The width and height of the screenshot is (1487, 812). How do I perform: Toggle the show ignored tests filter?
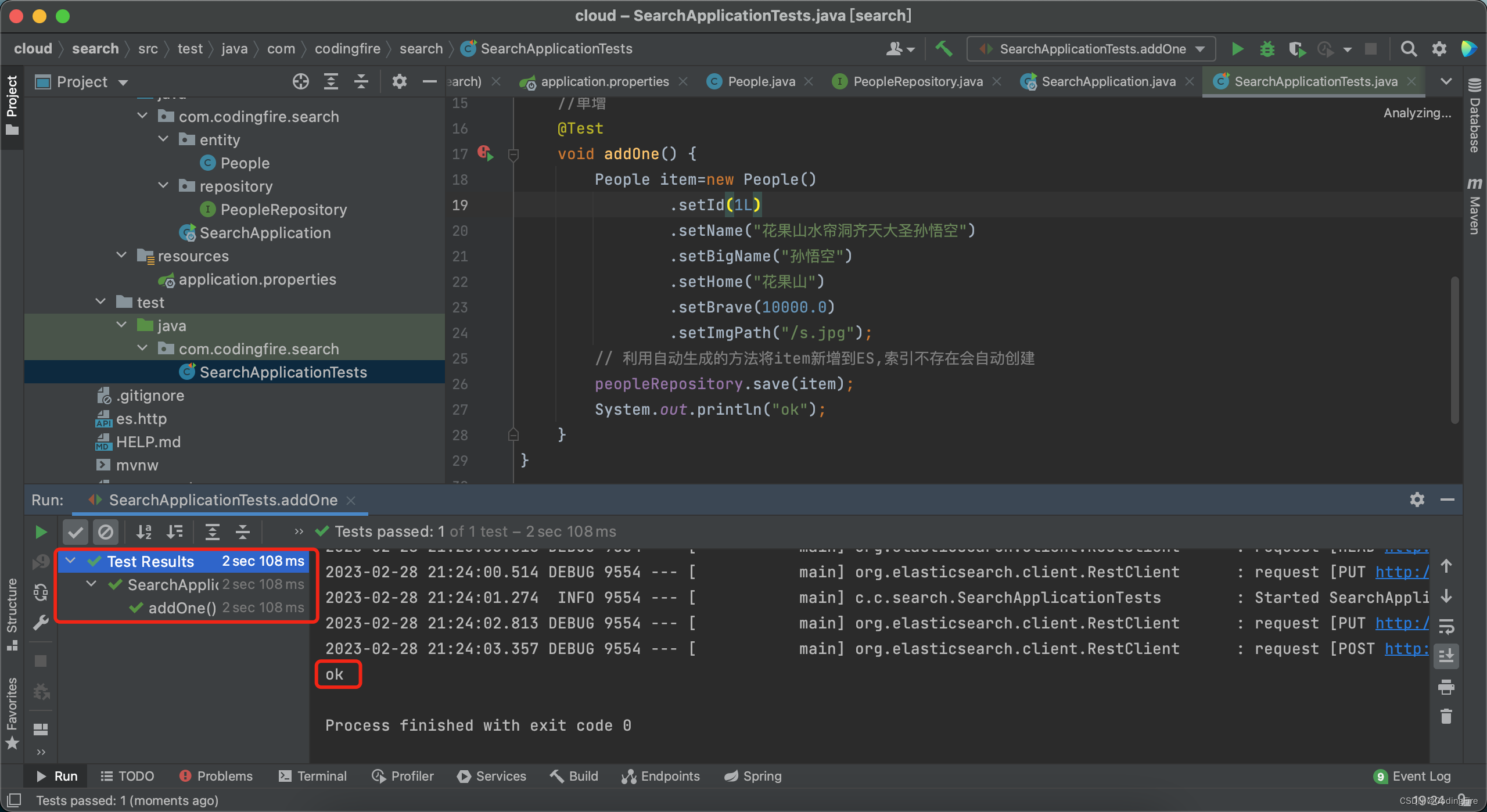tap(108, 531)
